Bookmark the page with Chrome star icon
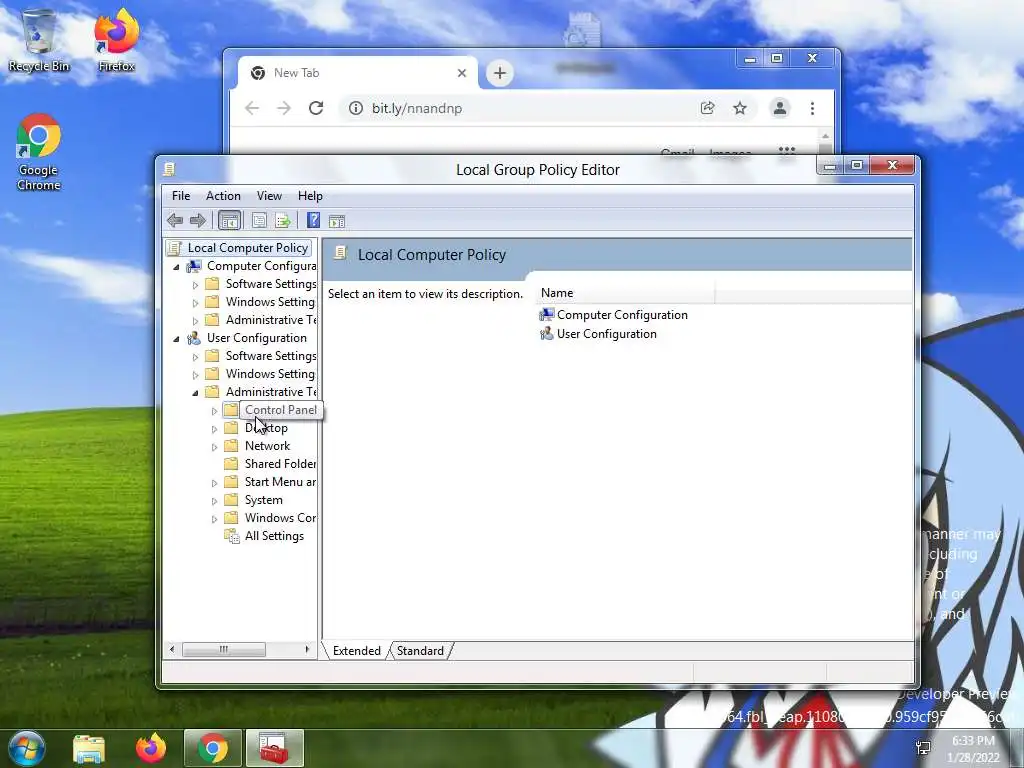 (740, 108)
